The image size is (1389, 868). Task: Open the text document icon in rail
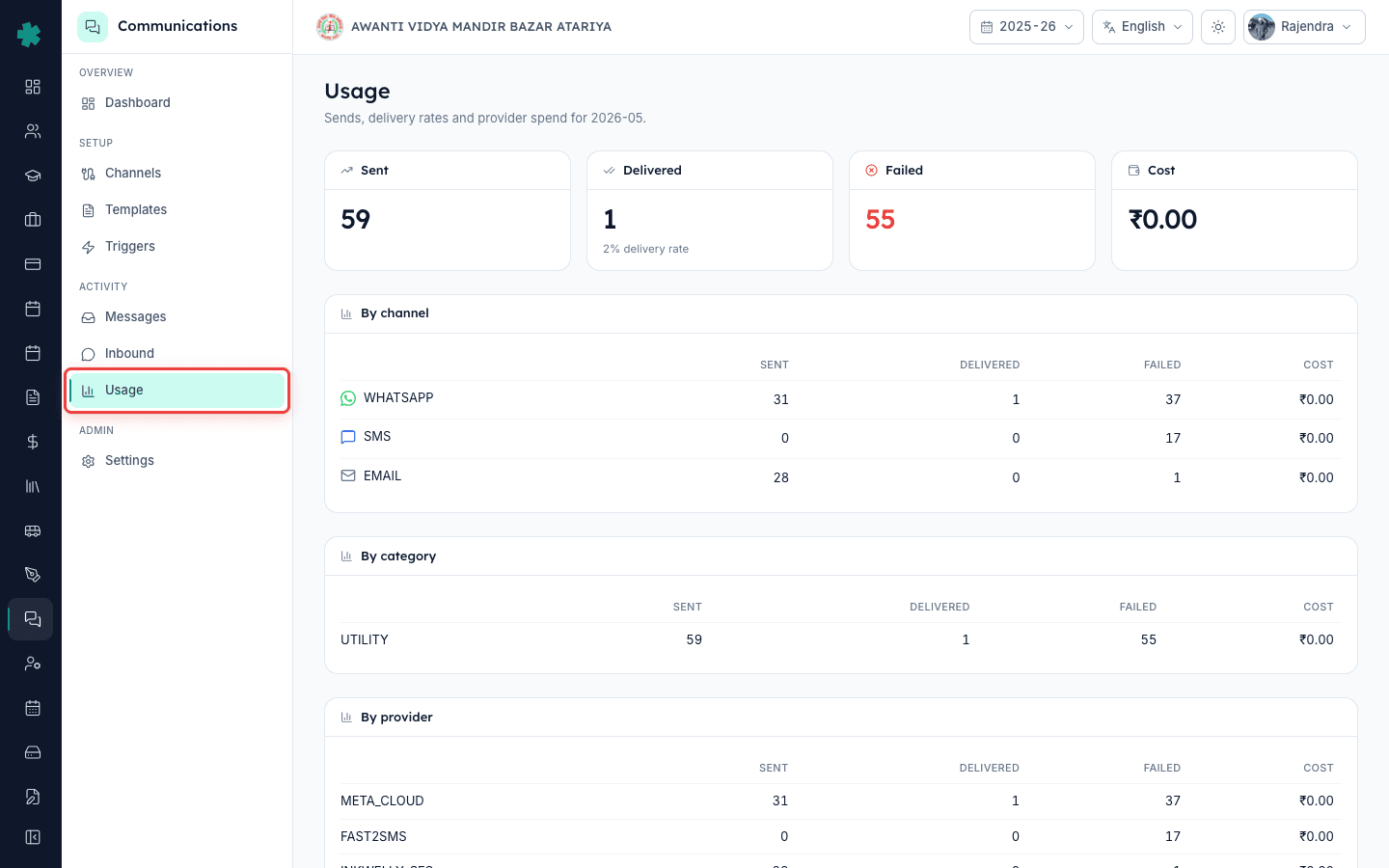pyautogui.click(x=33, y=397)
